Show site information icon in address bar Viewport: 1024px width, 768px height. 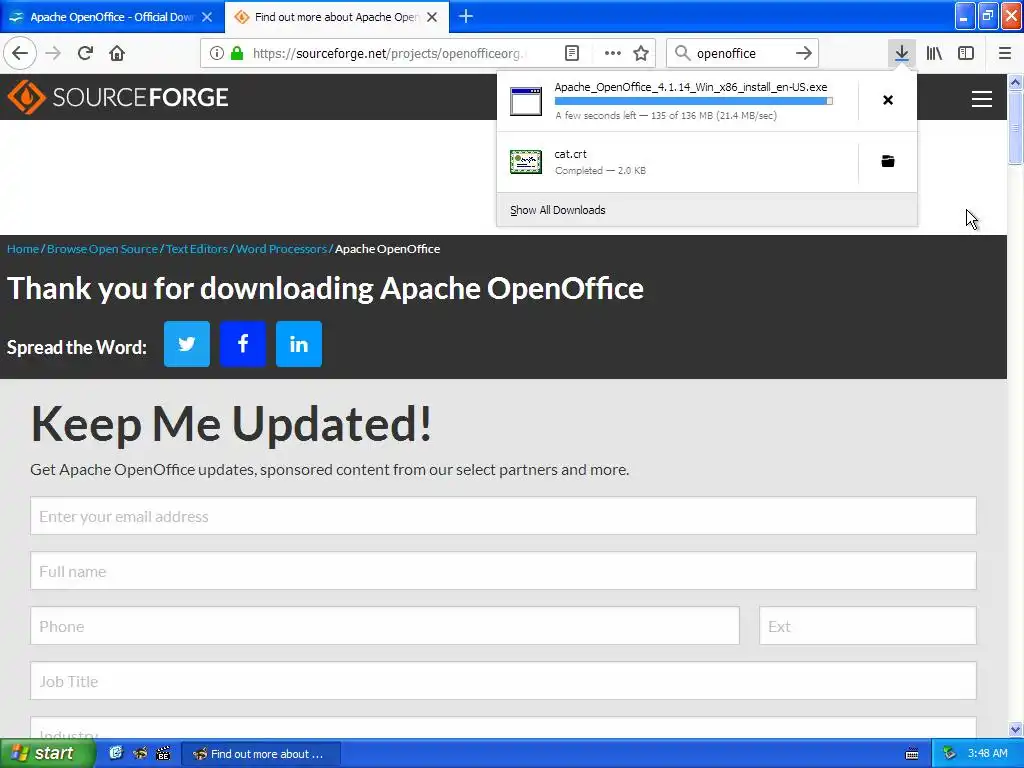click(x=217, y=53)
